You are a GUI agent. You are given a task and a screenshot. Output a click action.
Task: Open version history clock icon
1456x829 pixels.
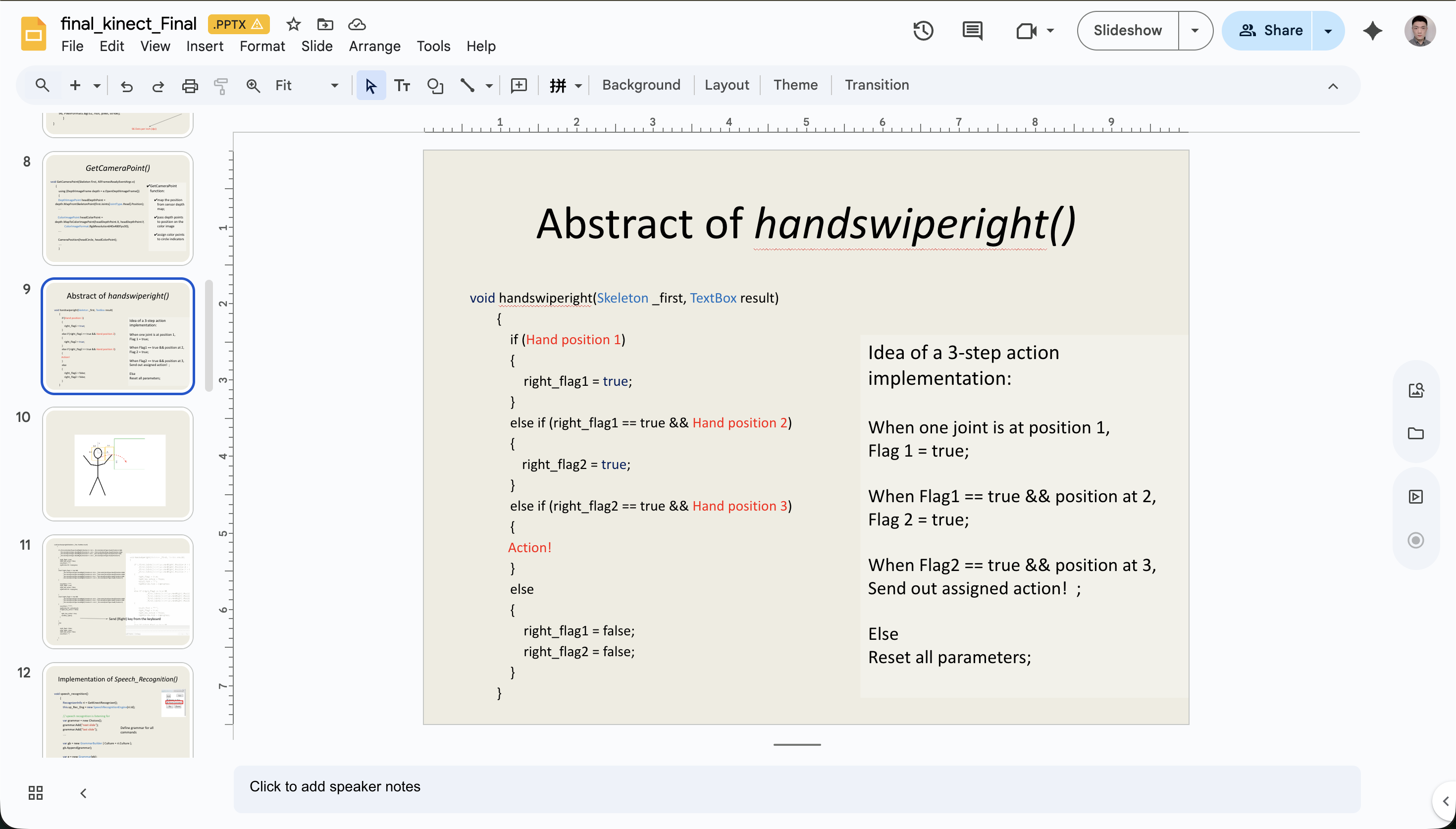pyautogui.click(x=923, y=31)
